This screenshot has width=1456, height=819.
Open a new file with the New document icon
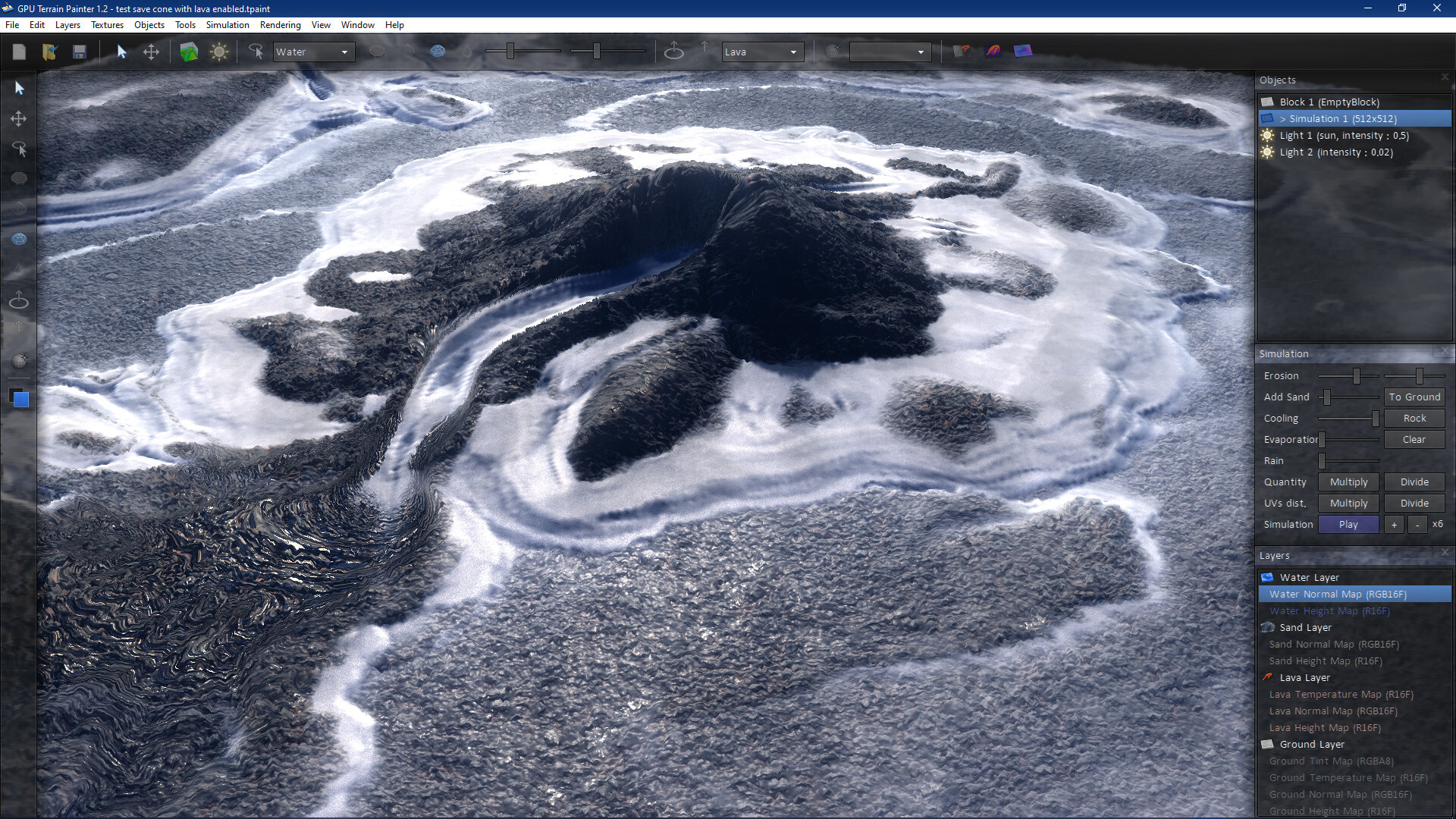tap(19, 51)
